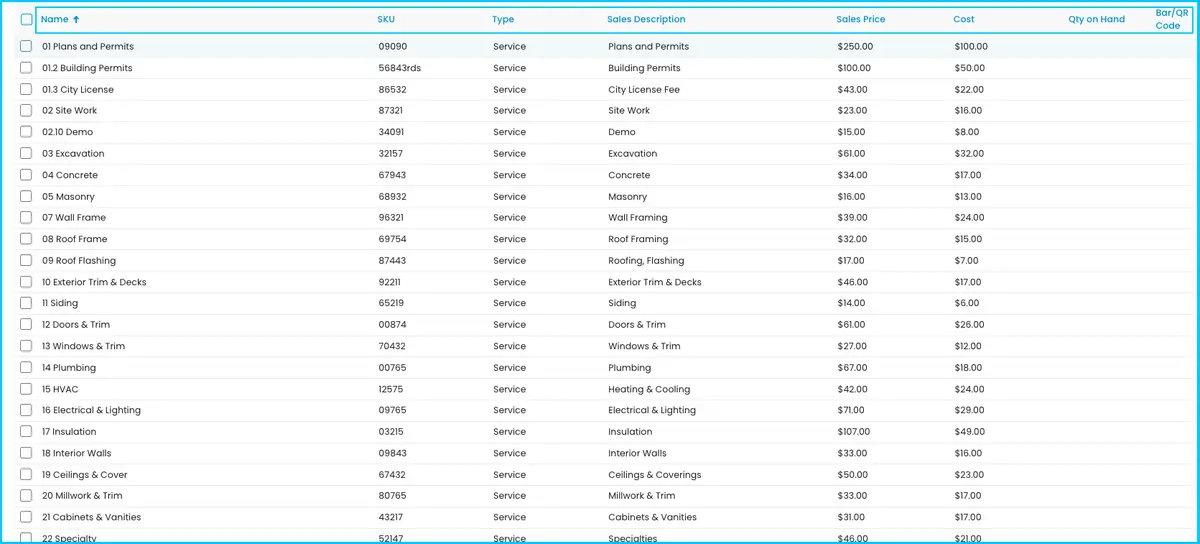1200x544 pixels.
Task: Sort by the Name column header
Action: 55,19
